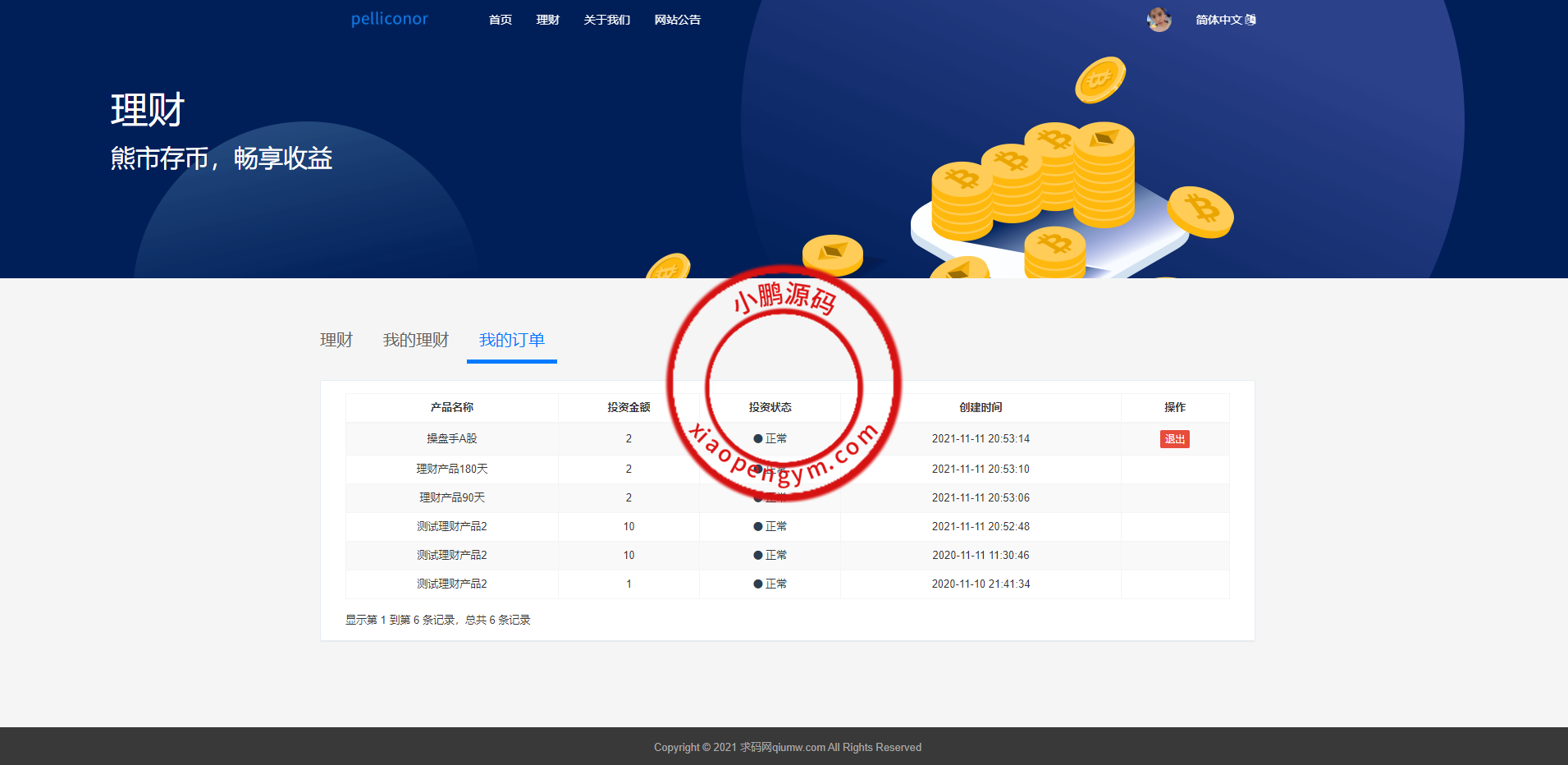The image size is (1568, 765).
Task: Click the timestamp 2021-11-11 20:52:48
Action: pyautogui.click(x=981, y=526)
